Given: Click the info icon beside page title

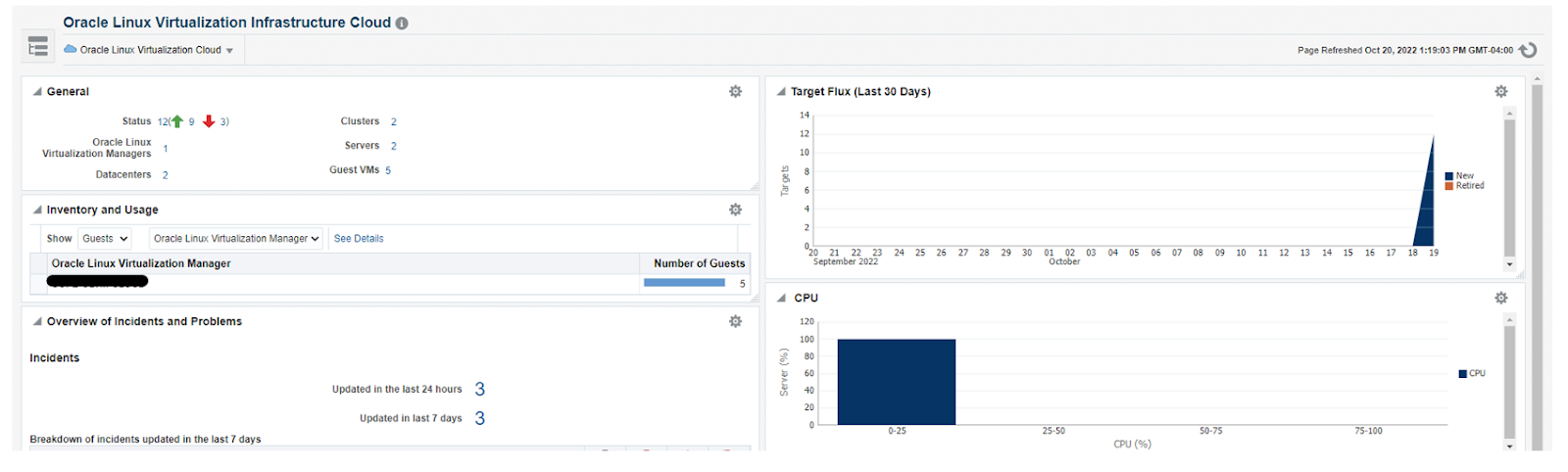Looking at the screenshot, I should click(x=402, y=24).
